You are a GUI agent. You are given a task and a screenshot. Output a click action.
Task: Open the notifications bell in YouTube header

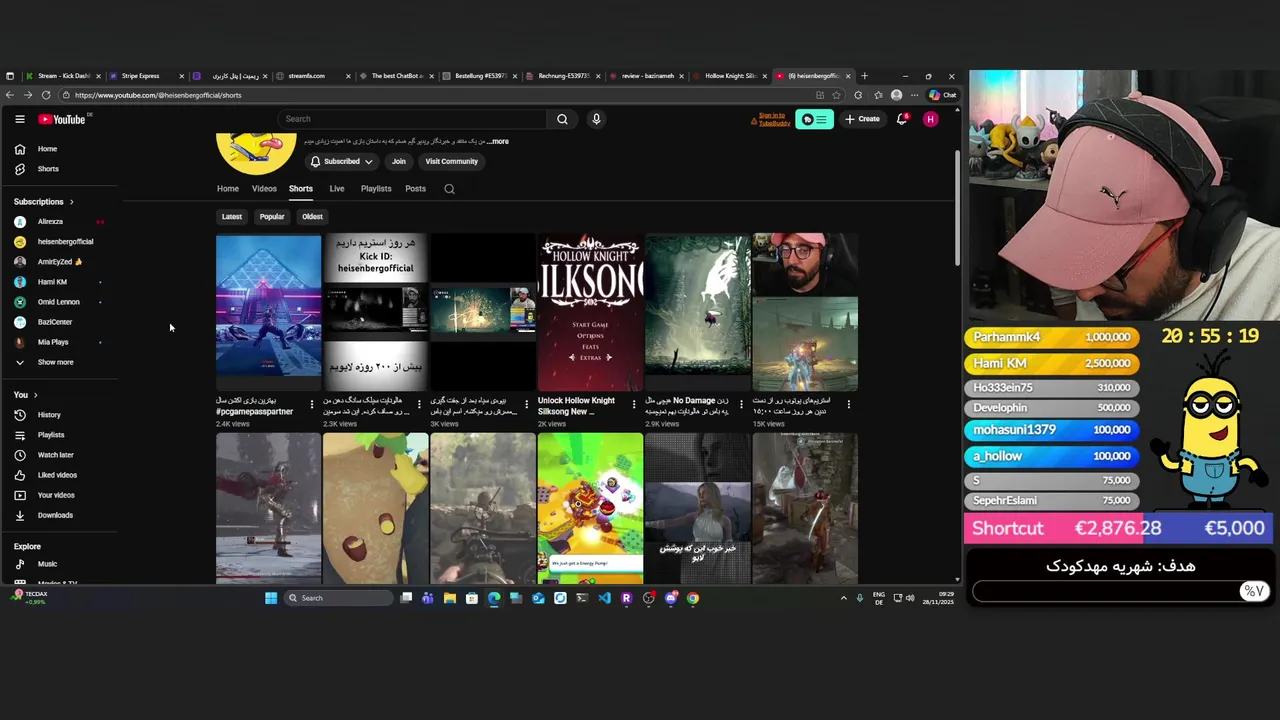pyautogui.click(x=902, y=119)
